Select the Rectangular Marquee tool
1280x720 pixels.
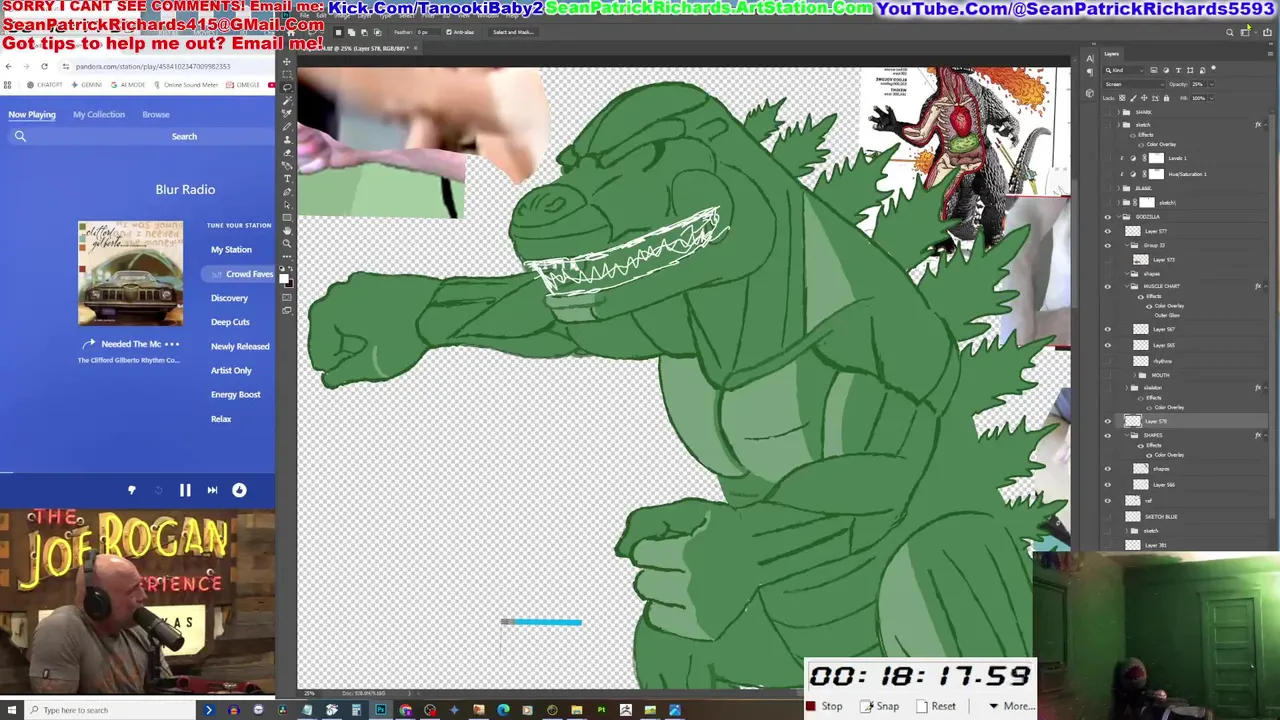click(x=287, y=74)
